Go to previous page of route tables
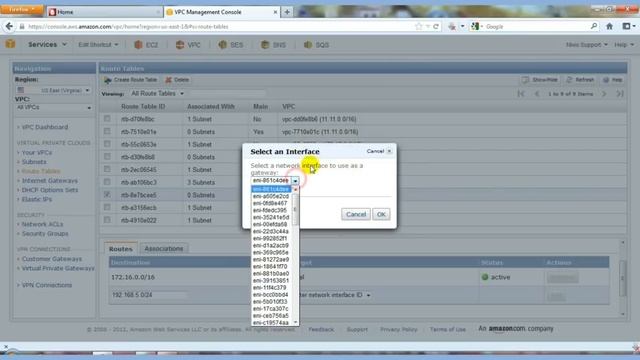The width and height of the screenshot is (640, 360). click(x=537, y=94)
